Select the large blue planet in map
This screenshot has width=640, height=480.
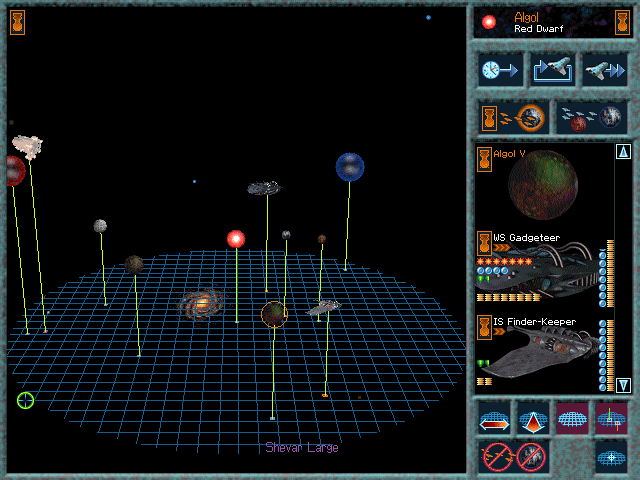point(350,167)
